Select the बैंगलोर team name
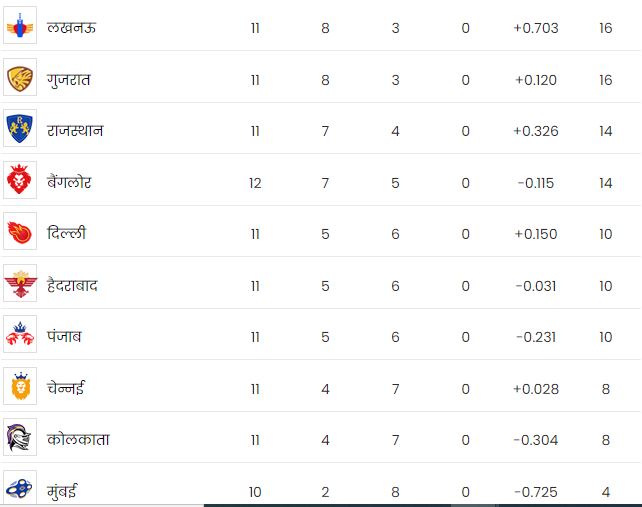 [x=69, y=182]
